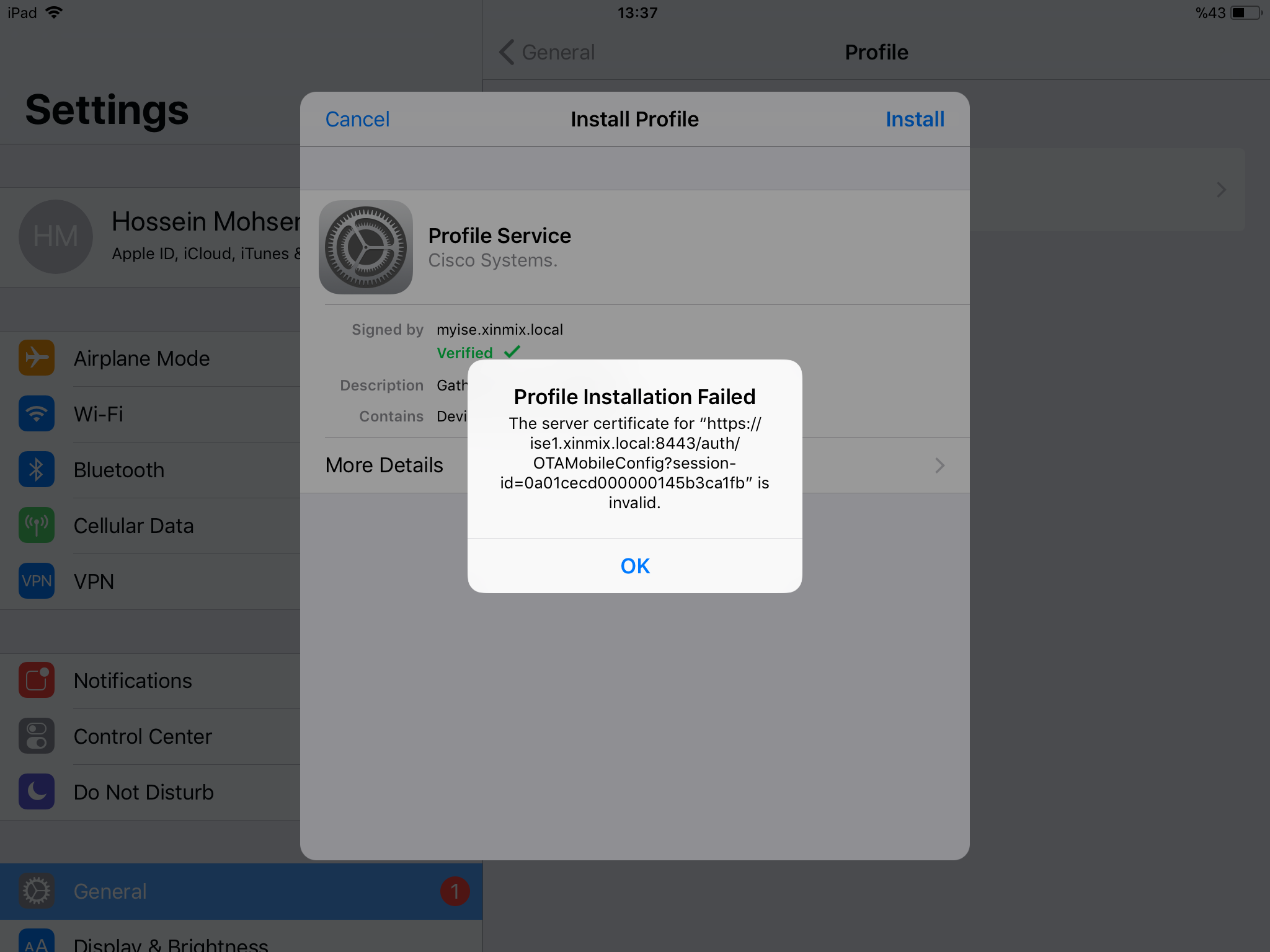The height and width of the screenshot is (952, 1270).
Task: Tap the Profile Service title
Action: click(500, 236)
